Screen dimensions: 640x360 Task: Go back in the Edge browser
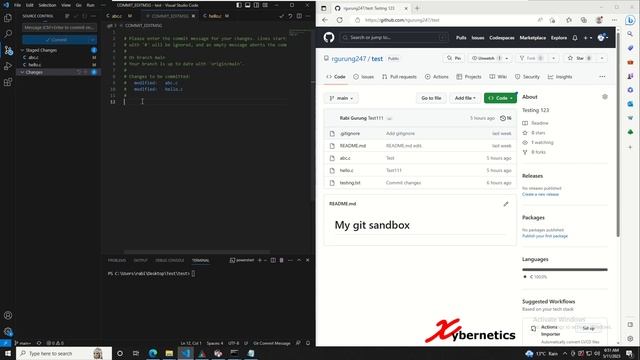point(325,20)
